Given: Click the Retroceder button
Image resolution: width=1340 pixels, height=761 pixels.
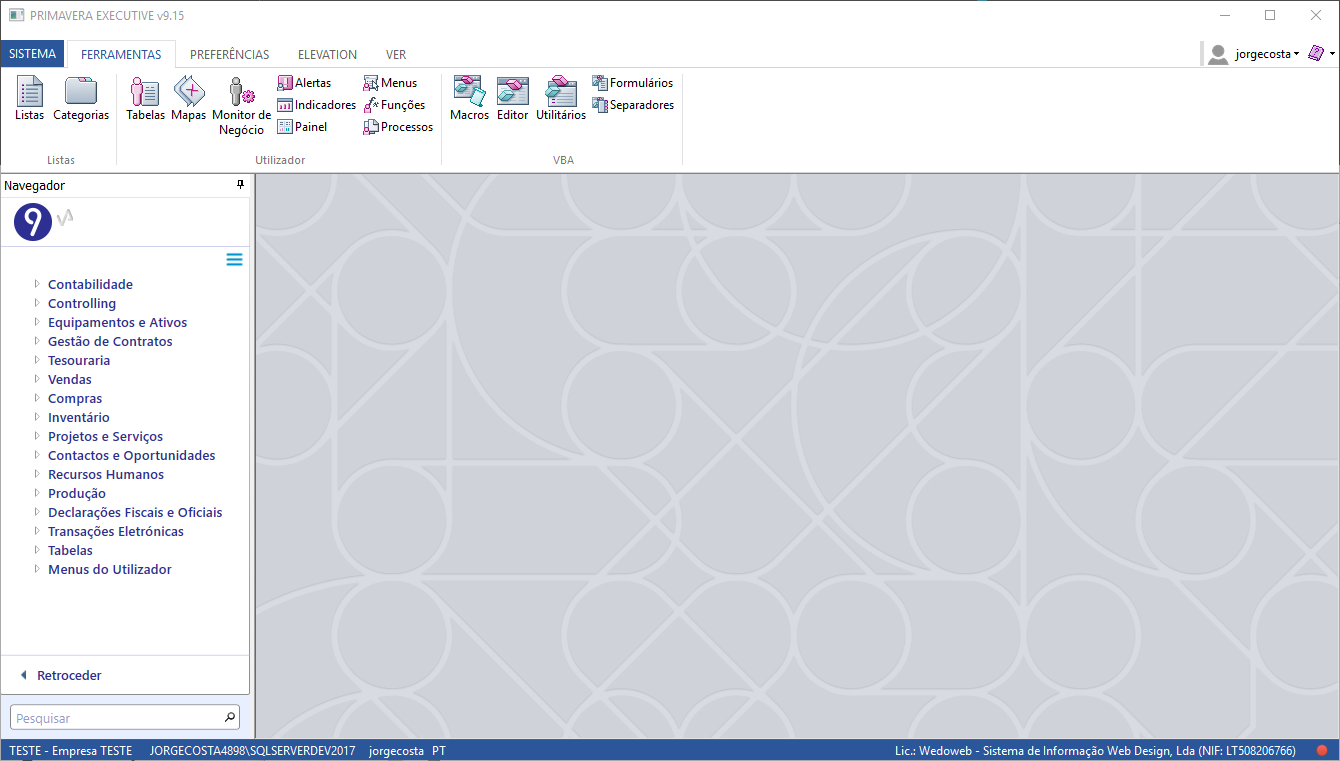Looking at the screenshot, I should pos(68,676).
